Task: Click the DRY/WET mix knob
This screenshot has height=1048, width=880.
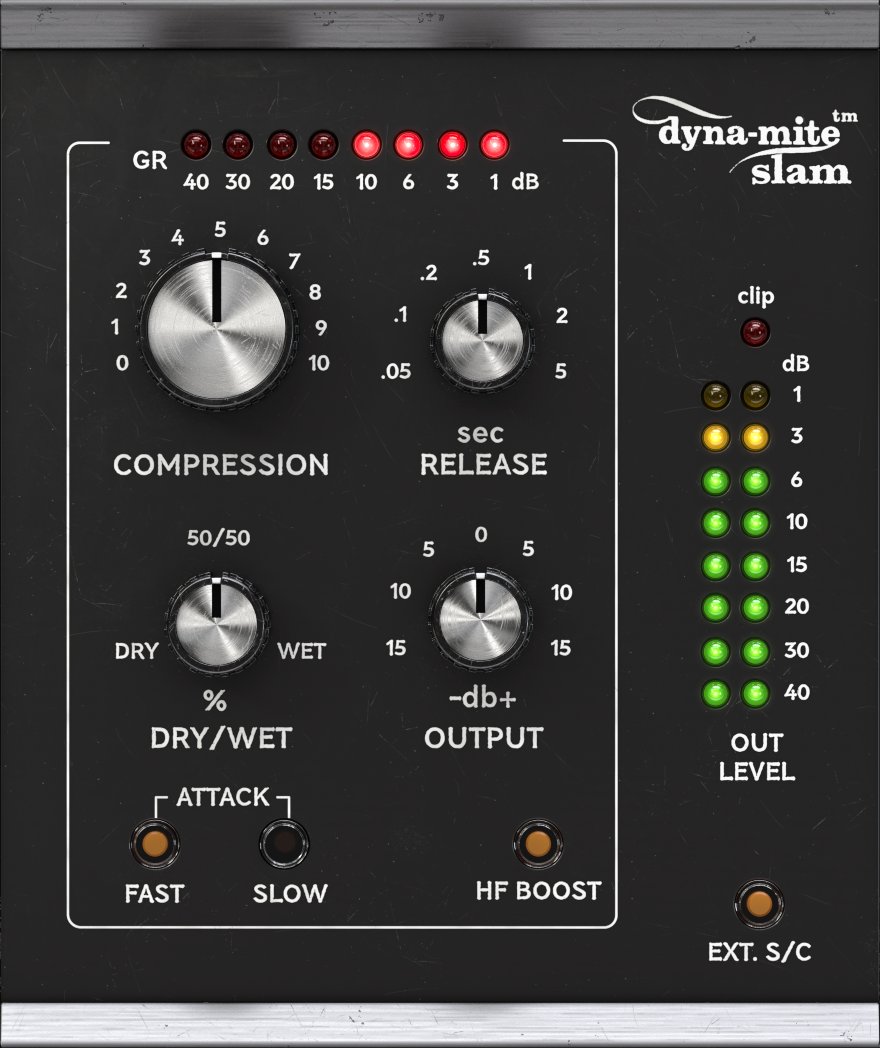Action: point(216,622)
